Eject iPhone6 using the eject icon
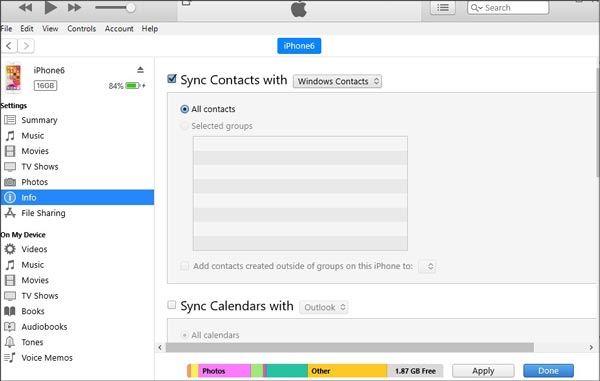Screen dimensions: 600x381 coord(140,70)
